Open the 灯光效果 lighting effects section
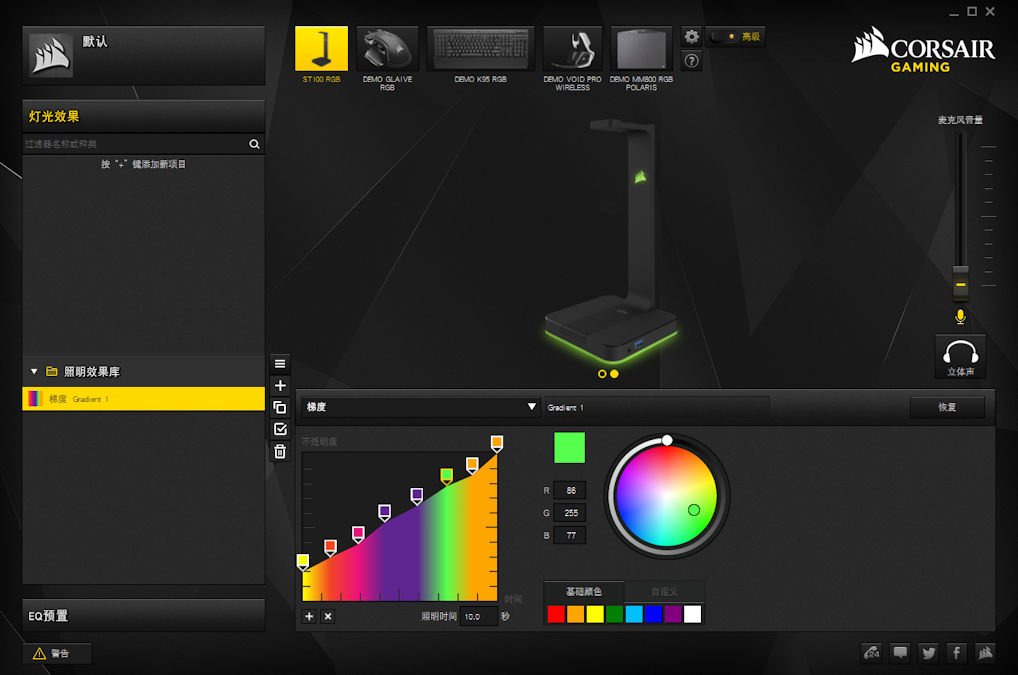 143,116
